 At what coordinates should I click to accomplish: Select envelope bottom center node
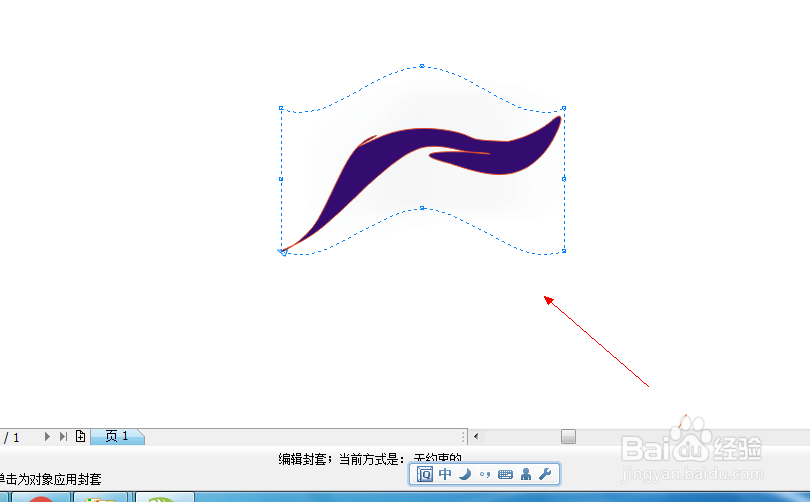(422, 208)
